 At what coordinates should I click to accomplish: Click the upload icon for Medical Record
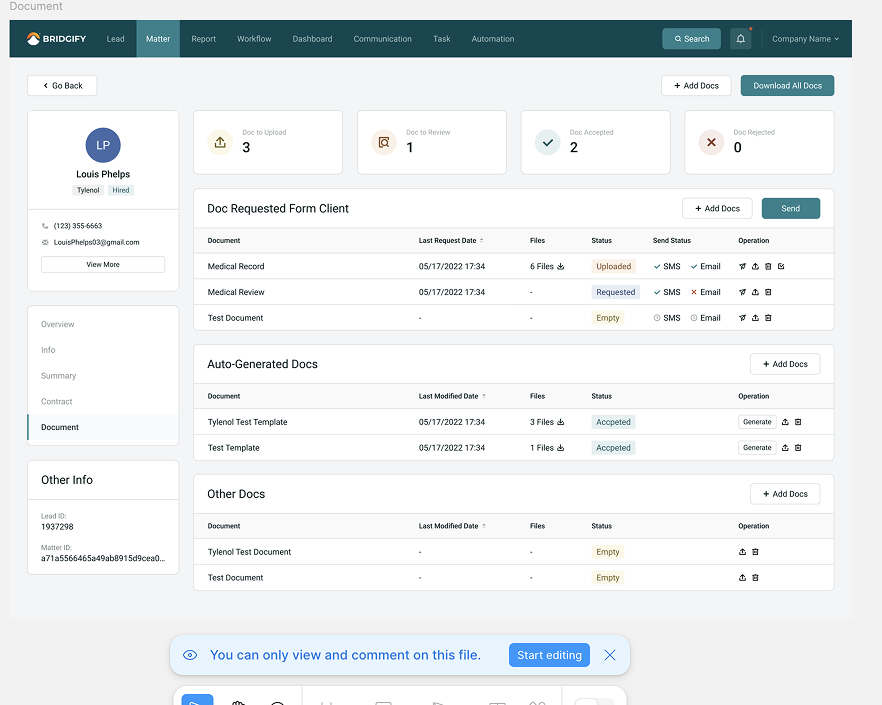tap(755, 267)
